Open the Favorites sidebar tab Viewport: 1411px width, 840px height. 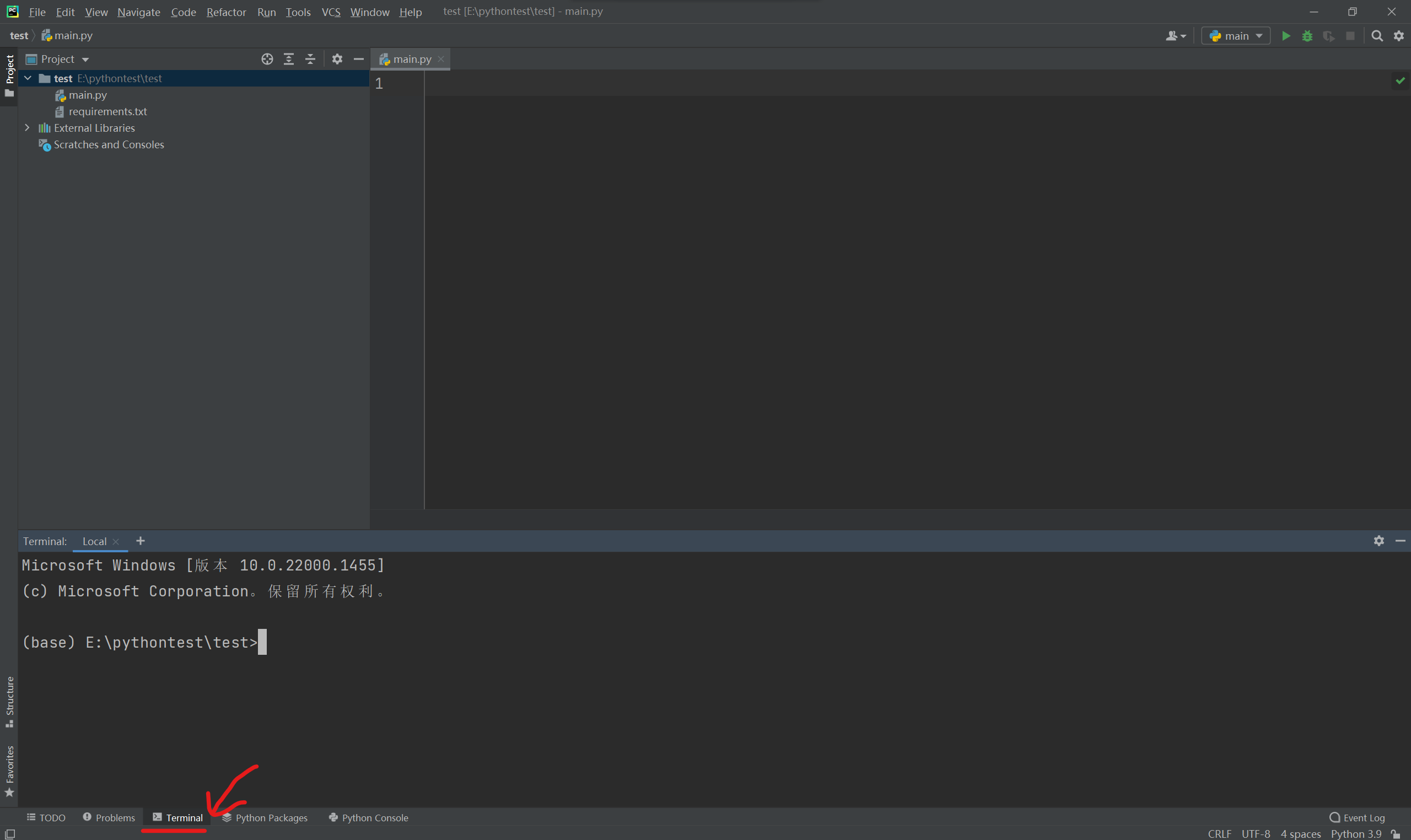pyautogui.click(x=9, y=771)
